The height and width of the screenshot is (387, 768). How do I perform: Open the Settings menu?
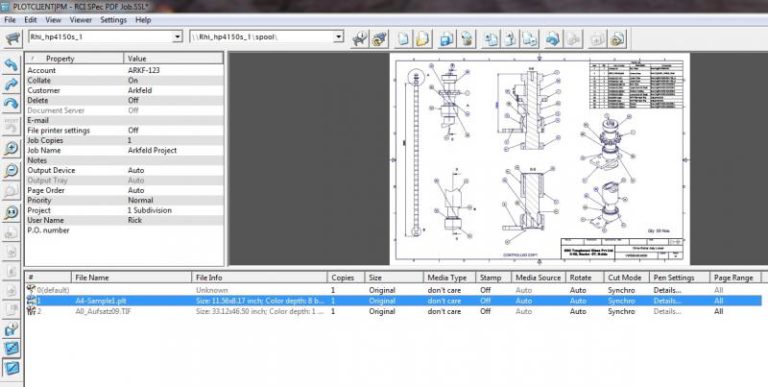coord(113,20)
